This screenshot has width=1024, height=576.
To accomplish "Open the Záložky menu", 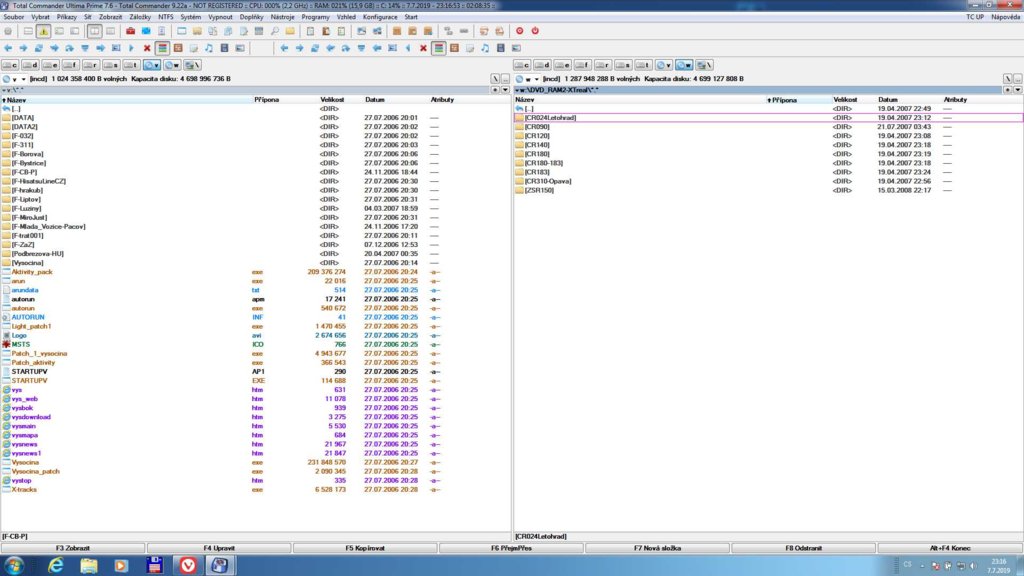I will pyautogui.click(x=140, y=17).
